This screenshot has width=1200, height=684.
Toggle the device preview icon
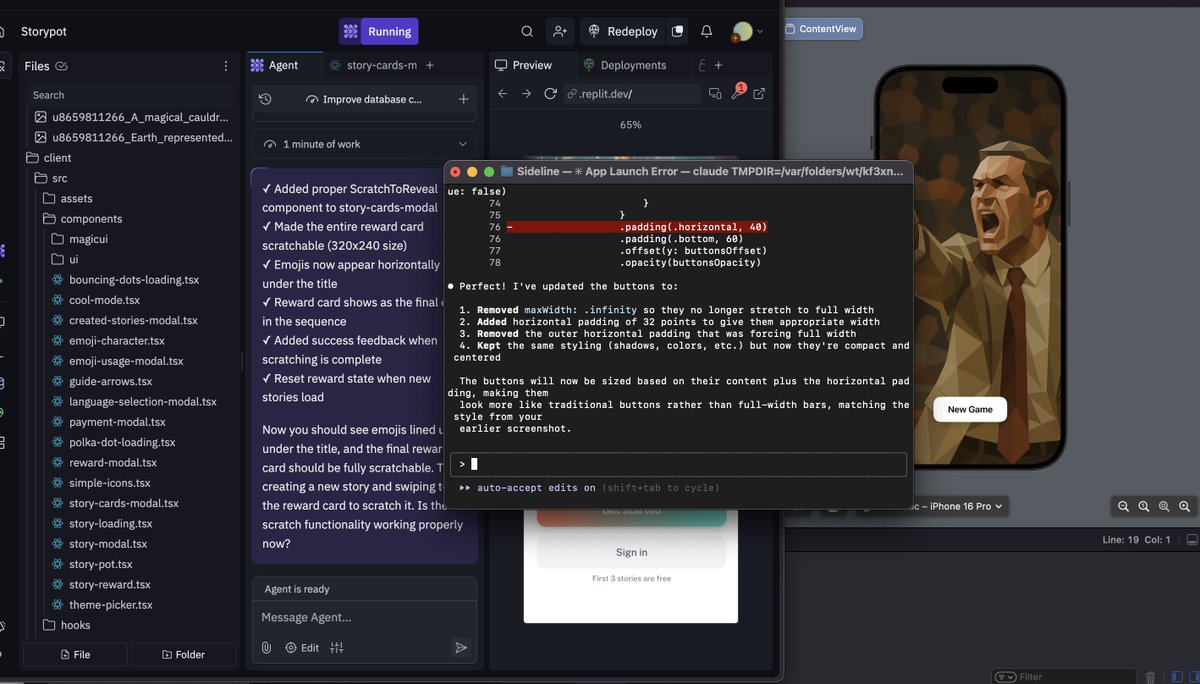(x=715, y=94)
